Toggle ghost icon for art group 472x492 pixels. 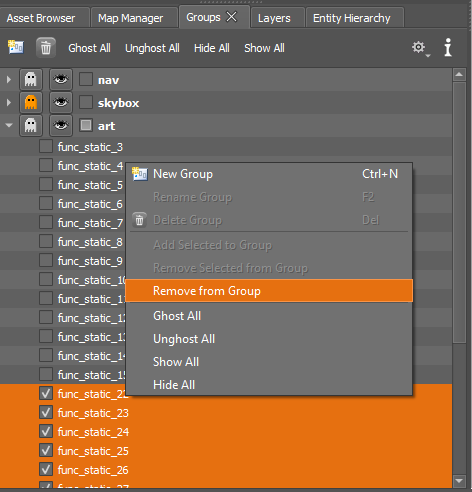[x=31, y=125]
